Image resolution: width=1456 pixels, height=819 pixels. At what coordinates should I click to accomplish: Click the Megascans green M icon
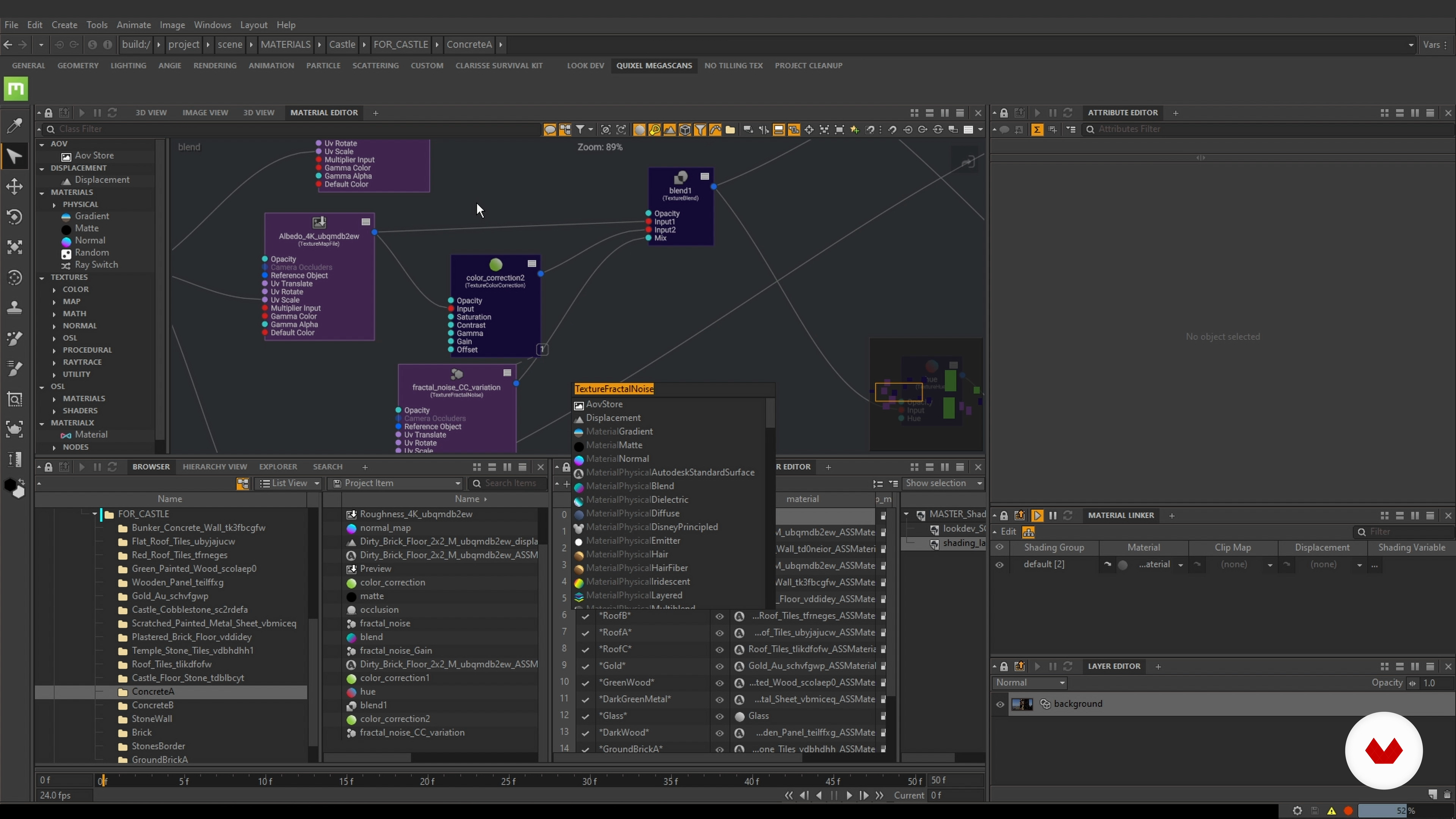click(16, 89)
